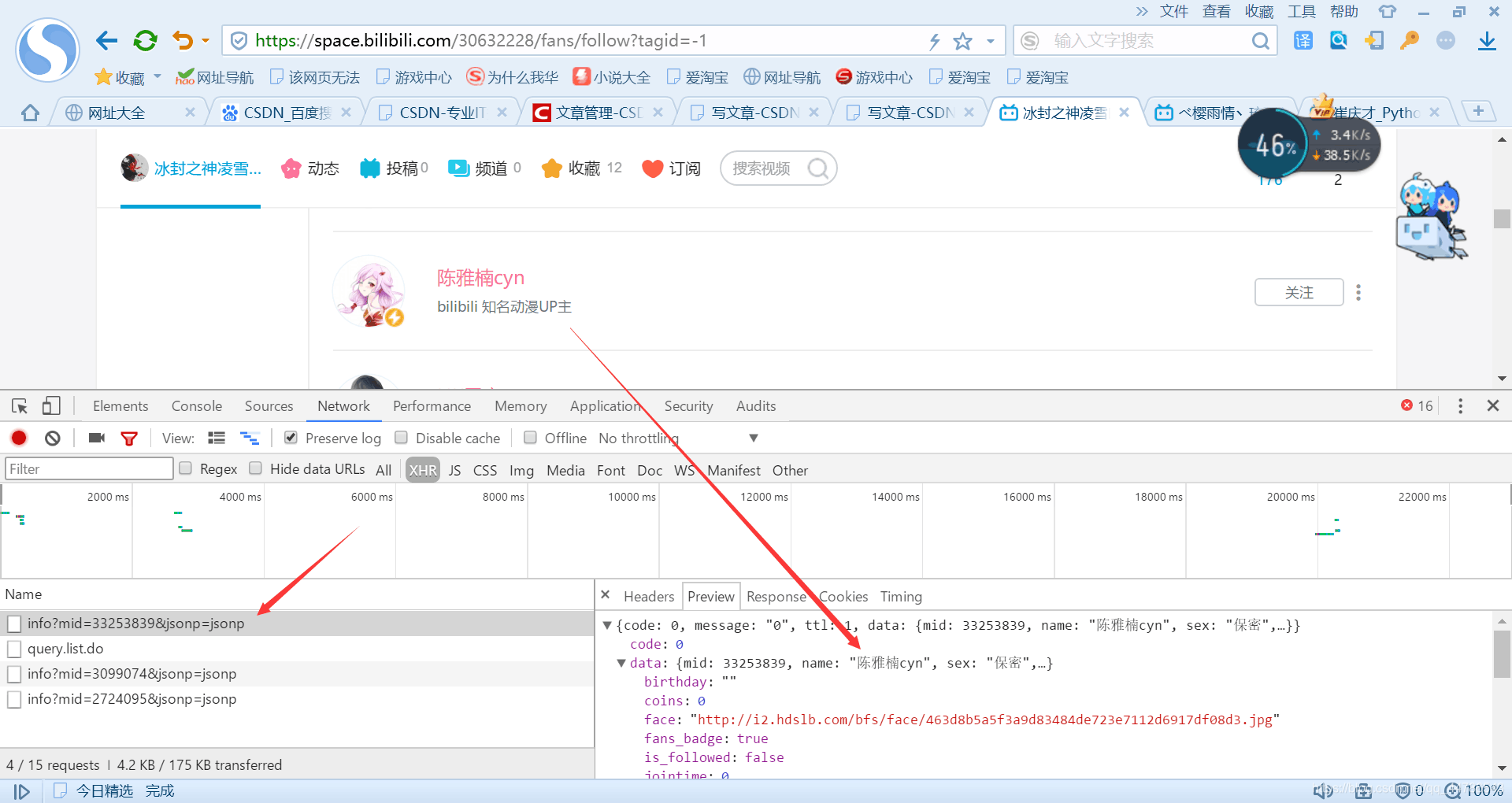The width and height of the screenshot is (1512, 803).
Task: Toggle the Preserve log checkbox
Action: pos(291,438)
